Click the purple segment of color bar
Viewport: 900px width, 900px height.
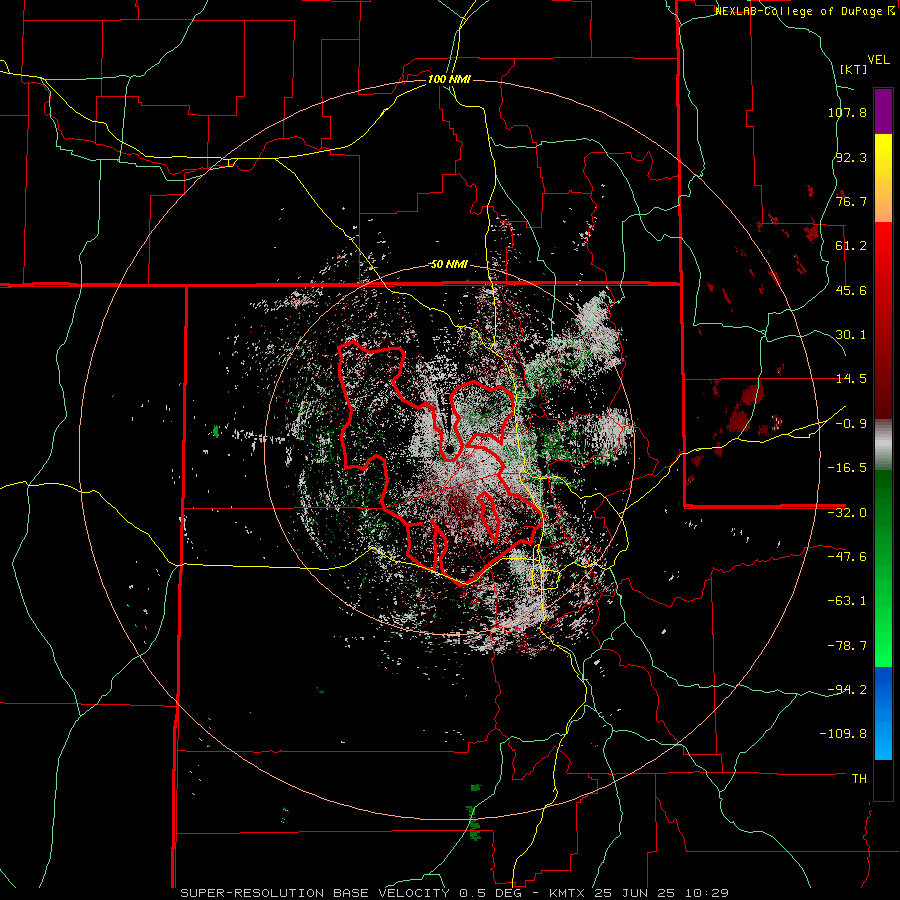[883, 111]
